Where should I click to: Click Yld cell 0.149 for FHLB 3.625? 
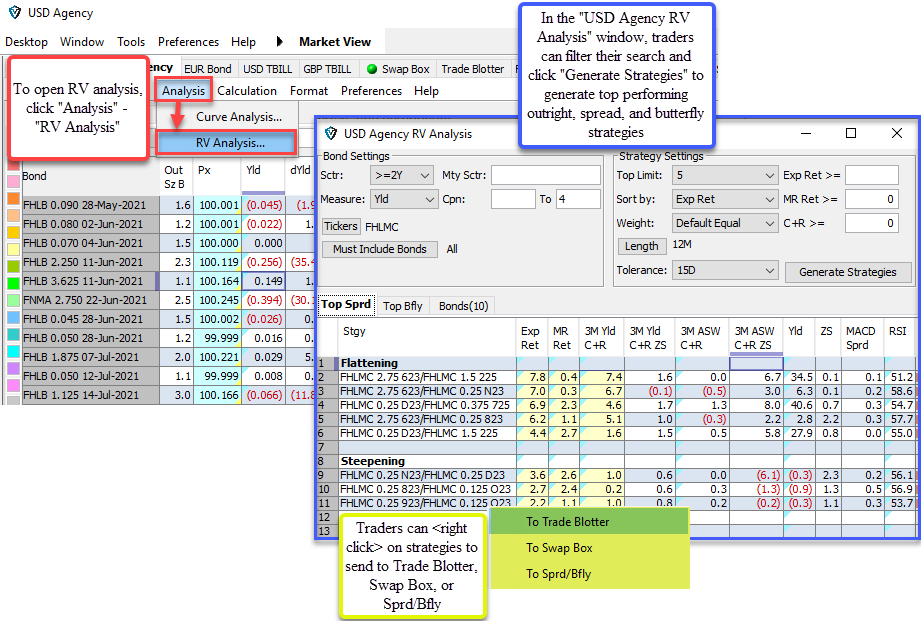pos(263,281)
